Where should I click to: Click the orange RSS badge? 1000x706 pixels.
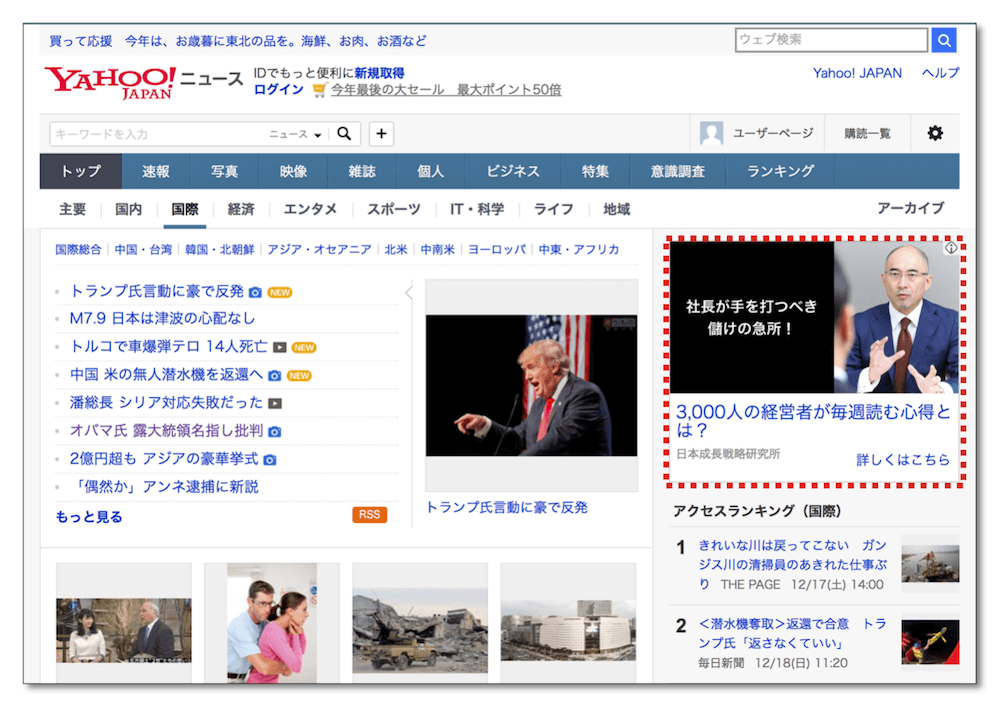click(369, 515)
